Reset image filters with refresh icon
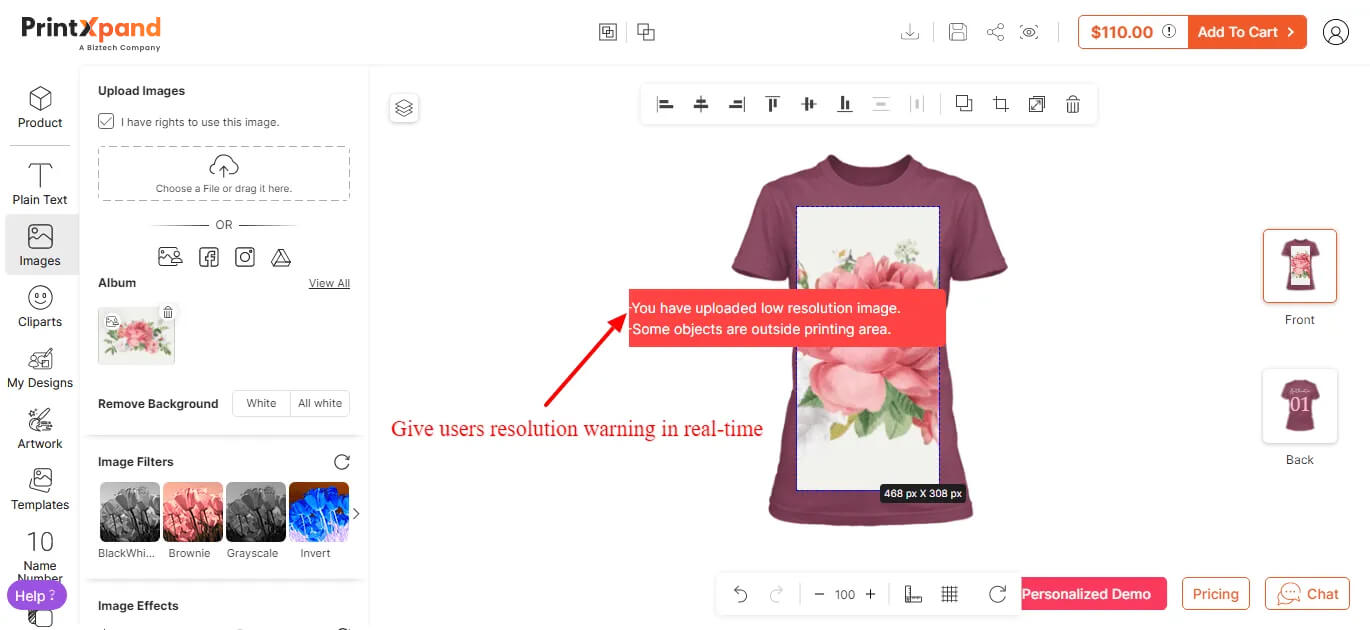The height and width of the screenshot is (630, 1370). pyautogui.click(x=342, y=462)
